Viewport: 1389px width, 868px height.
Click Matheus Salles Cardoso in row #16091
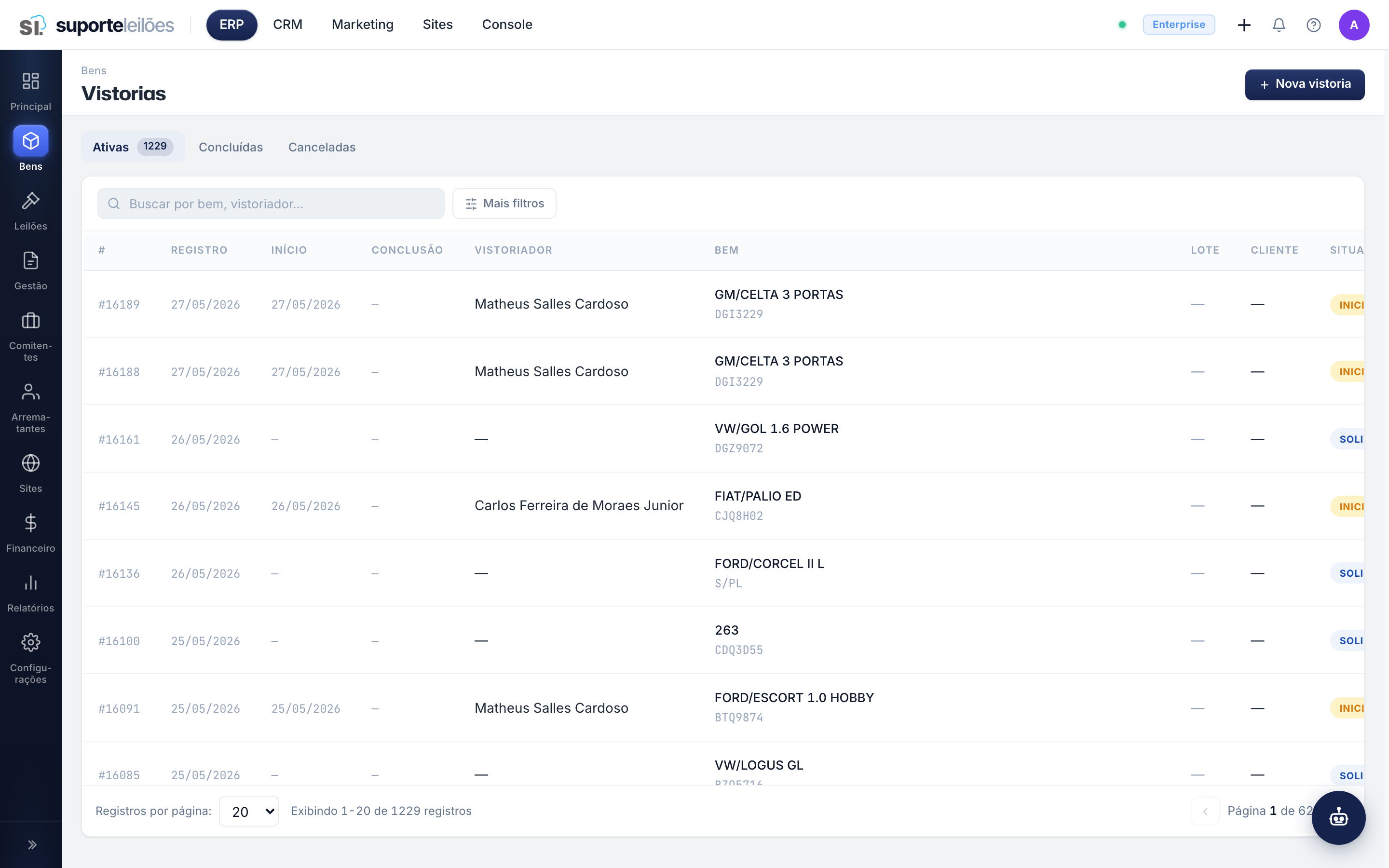tap(551, 708)
